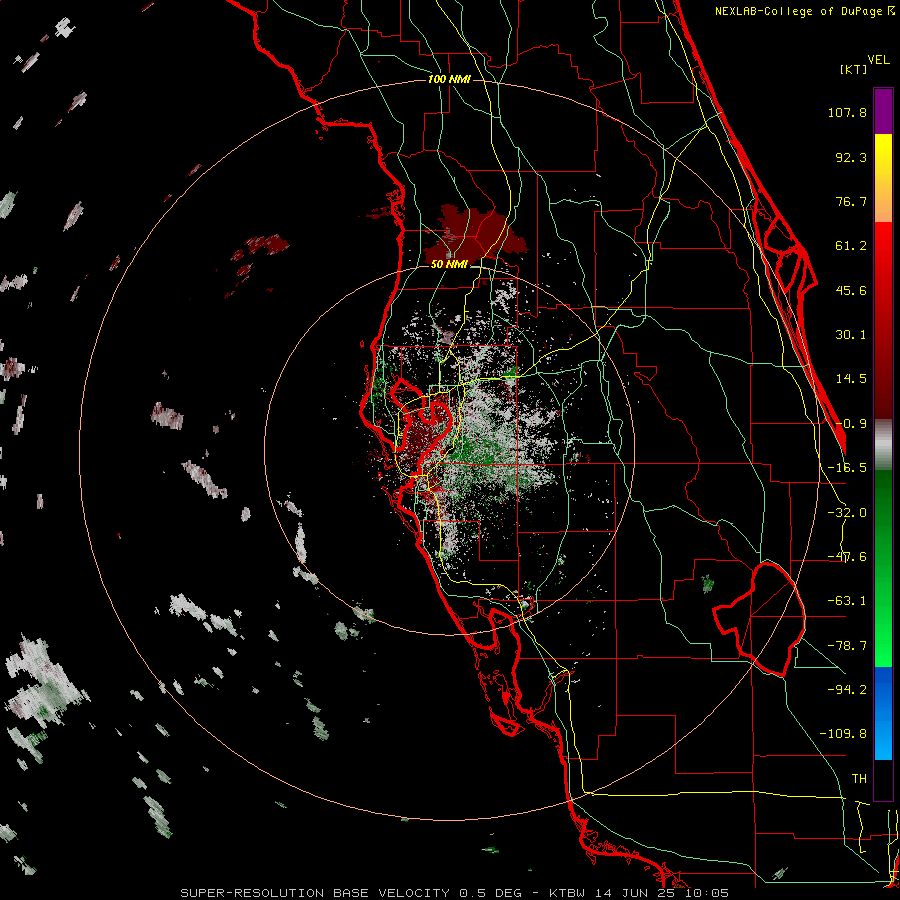The image size is (900, 900).
Task: Click the TH legend label
Action: 859,778
